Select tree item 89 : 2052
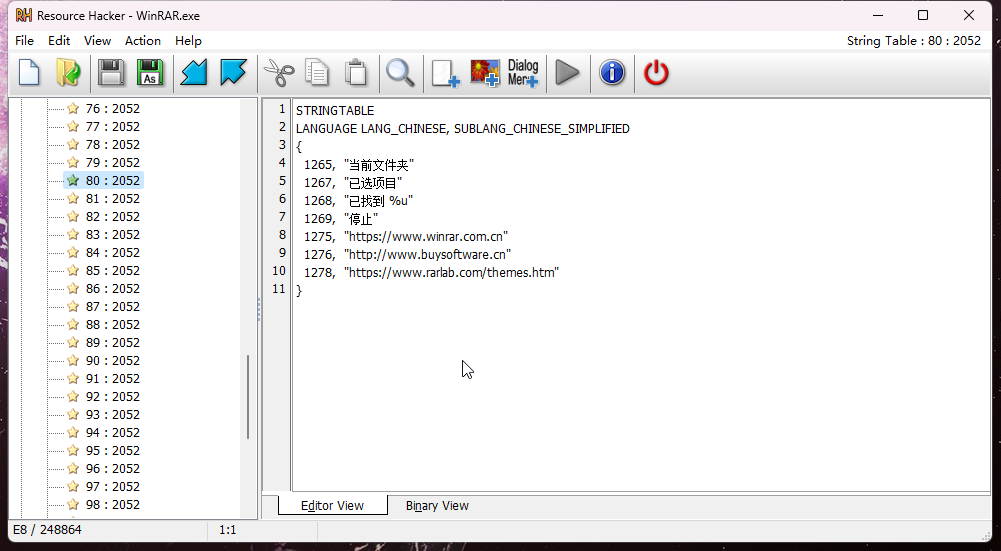Screen dimensions: 1001x551 pos(113,343)
